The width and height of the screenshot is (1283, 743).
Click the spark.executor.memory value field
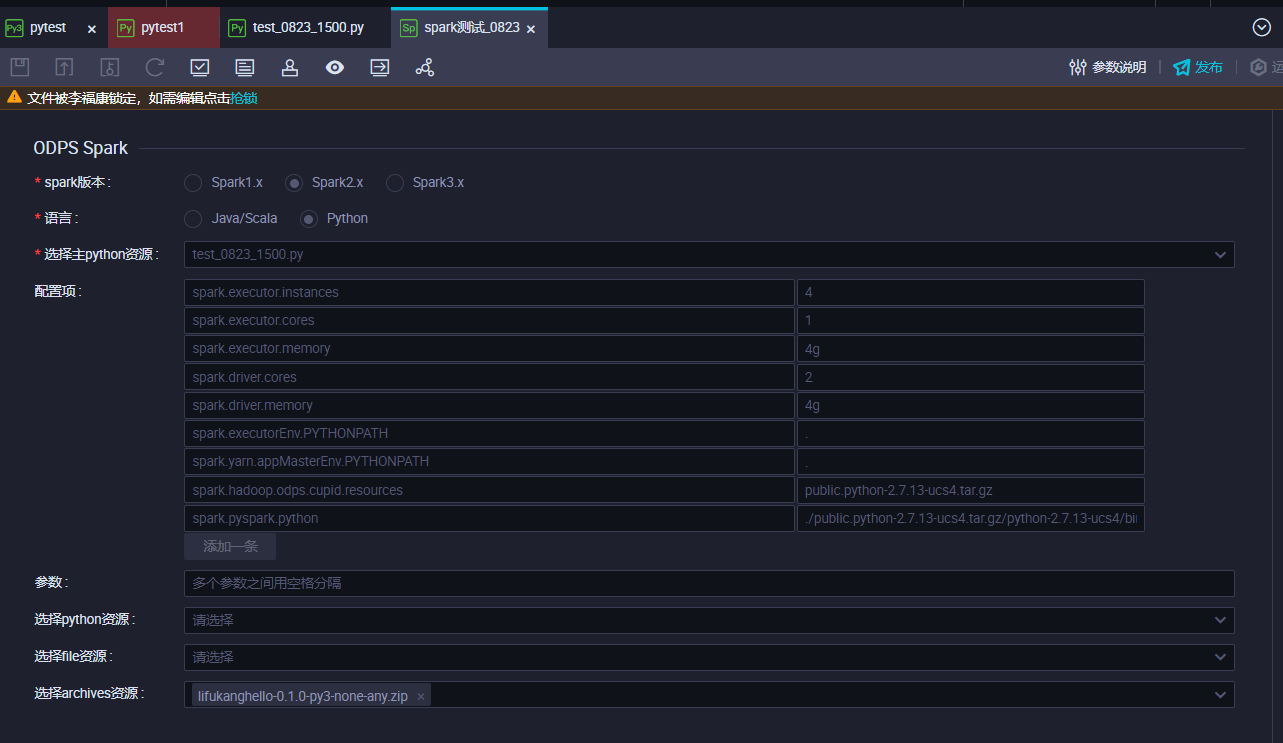tap(970, 349)
